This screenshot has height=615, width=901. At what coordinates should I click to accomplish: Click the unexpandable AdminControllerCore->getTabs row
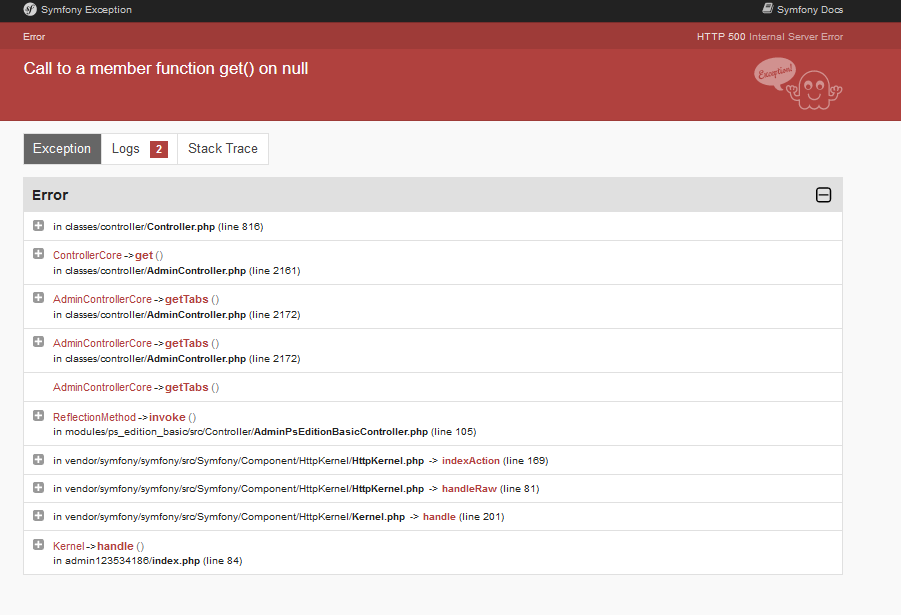tap(433, 387)
